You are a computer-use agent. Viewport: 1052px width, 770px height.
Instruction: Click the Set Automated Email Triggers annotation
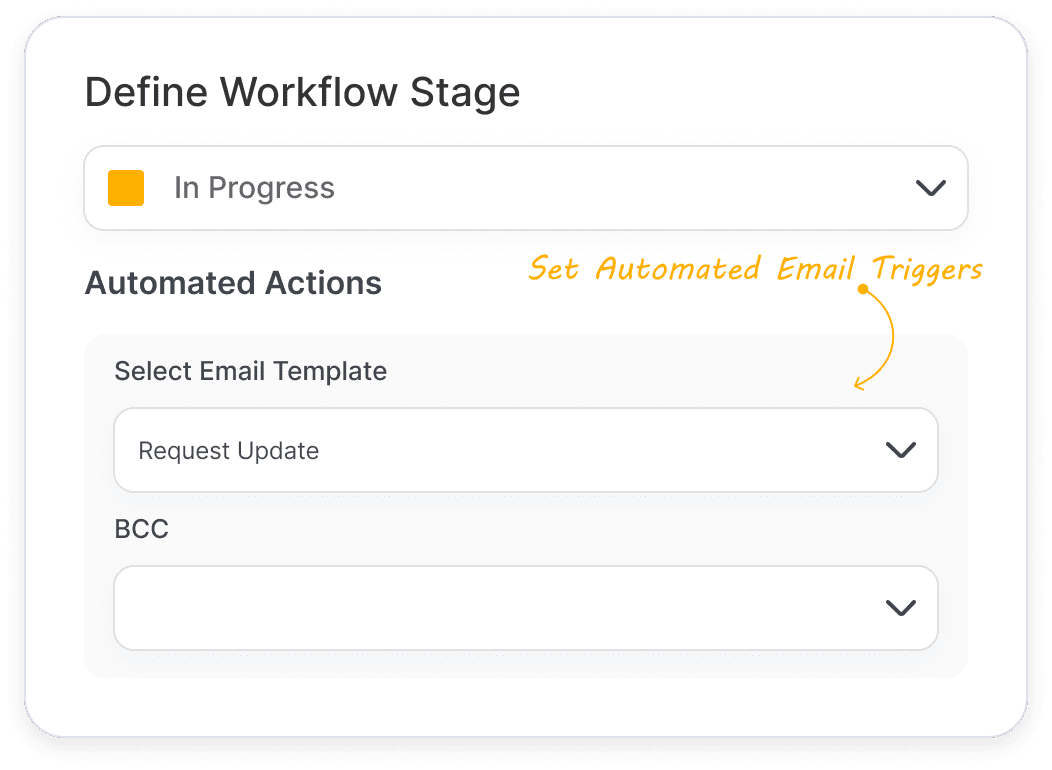(x=755, y=269)
